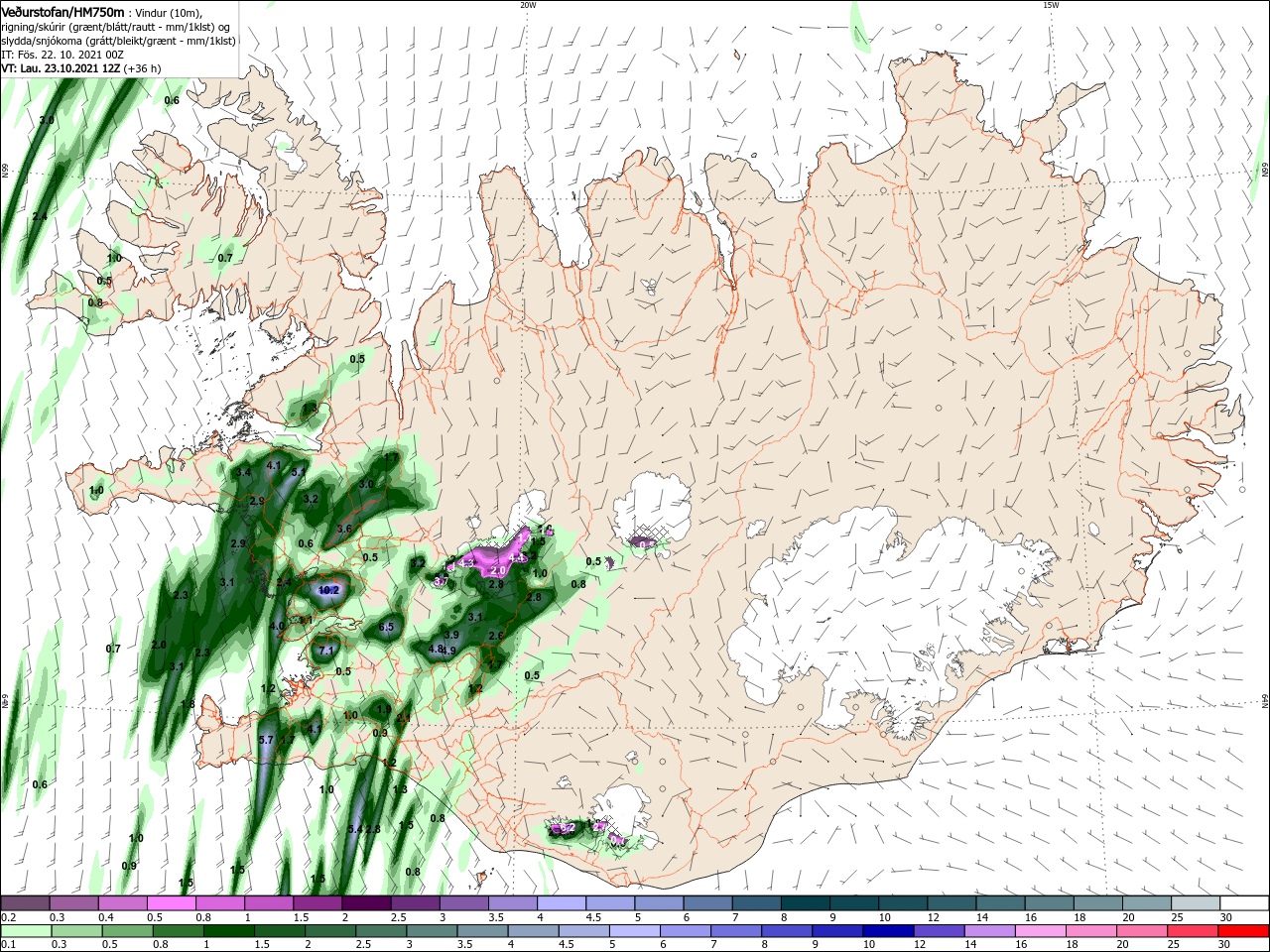Select the darkest green rain swatch labeled 1
This screenshot has width=1270, height=952.
[229, 931]
